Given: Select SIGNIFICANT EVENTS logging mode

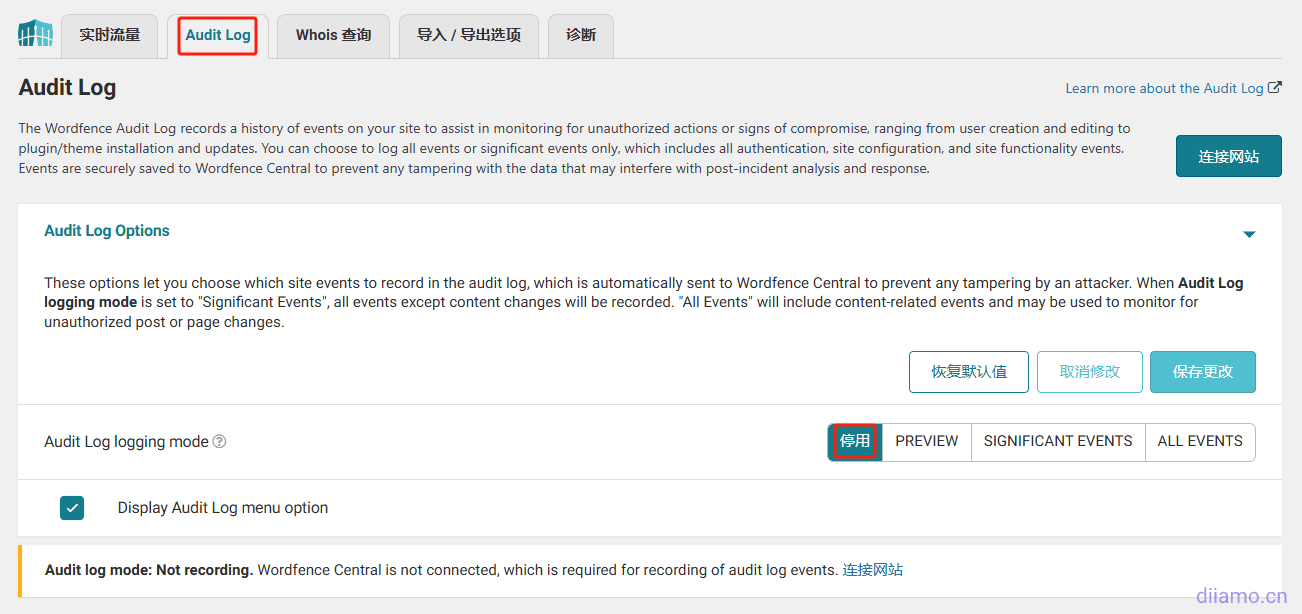Looking at the screenshot, I should (x=1058, y=441).
